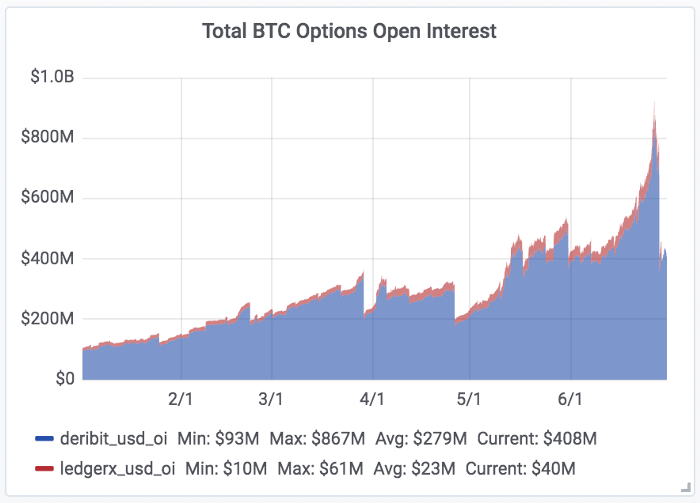
Task: Click the 4/1 x-axis date label
Action: (x=372, y=400)
